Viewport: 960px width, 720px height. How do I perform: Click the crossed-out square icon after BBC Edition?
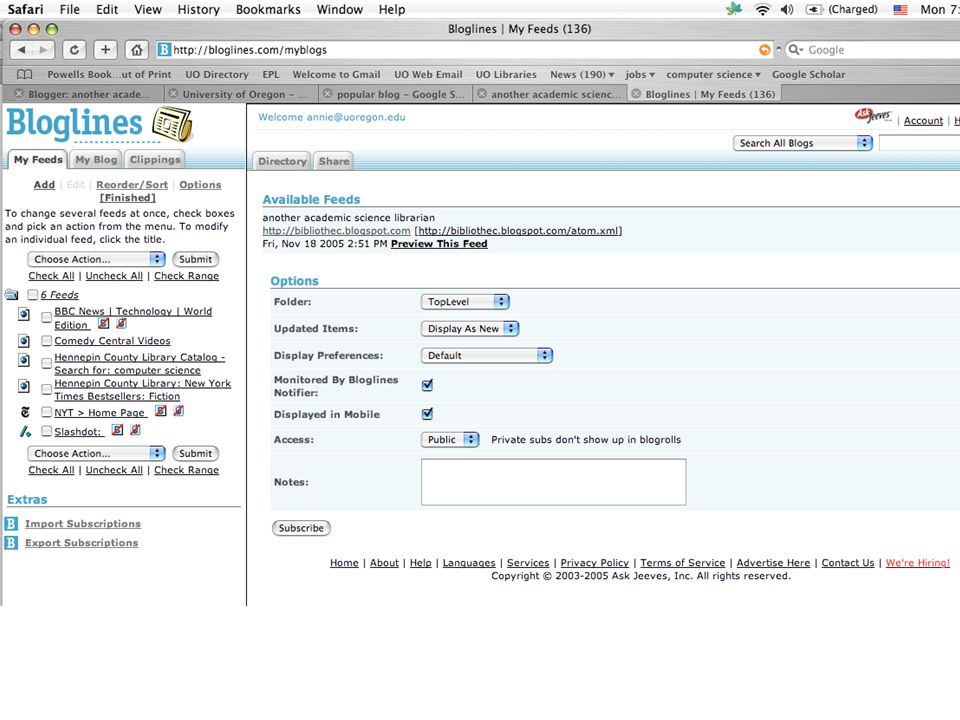tap(104, 323)
